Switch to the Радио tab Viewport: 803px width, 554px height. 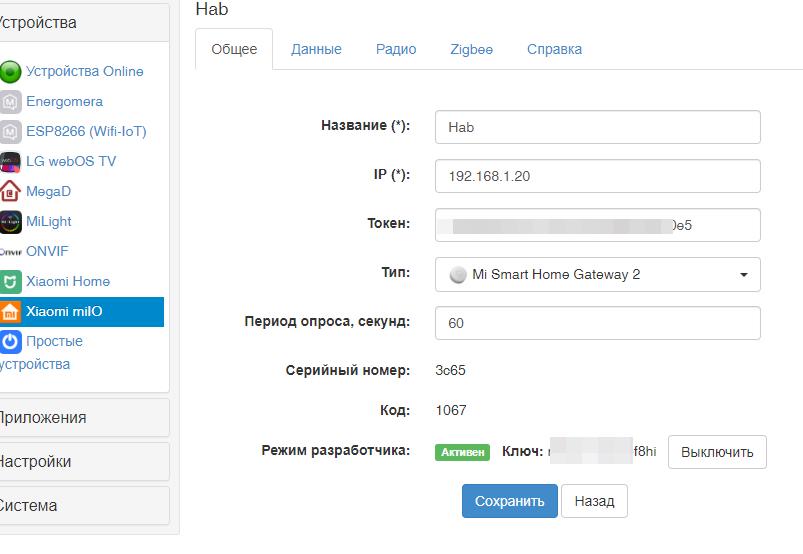396,49
